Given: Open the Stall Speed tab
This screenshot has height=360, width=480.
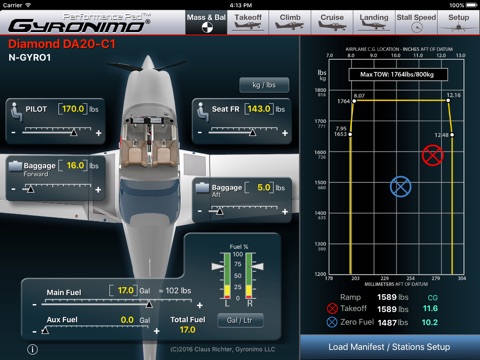Looking at the screenshot, I should 416,22.
